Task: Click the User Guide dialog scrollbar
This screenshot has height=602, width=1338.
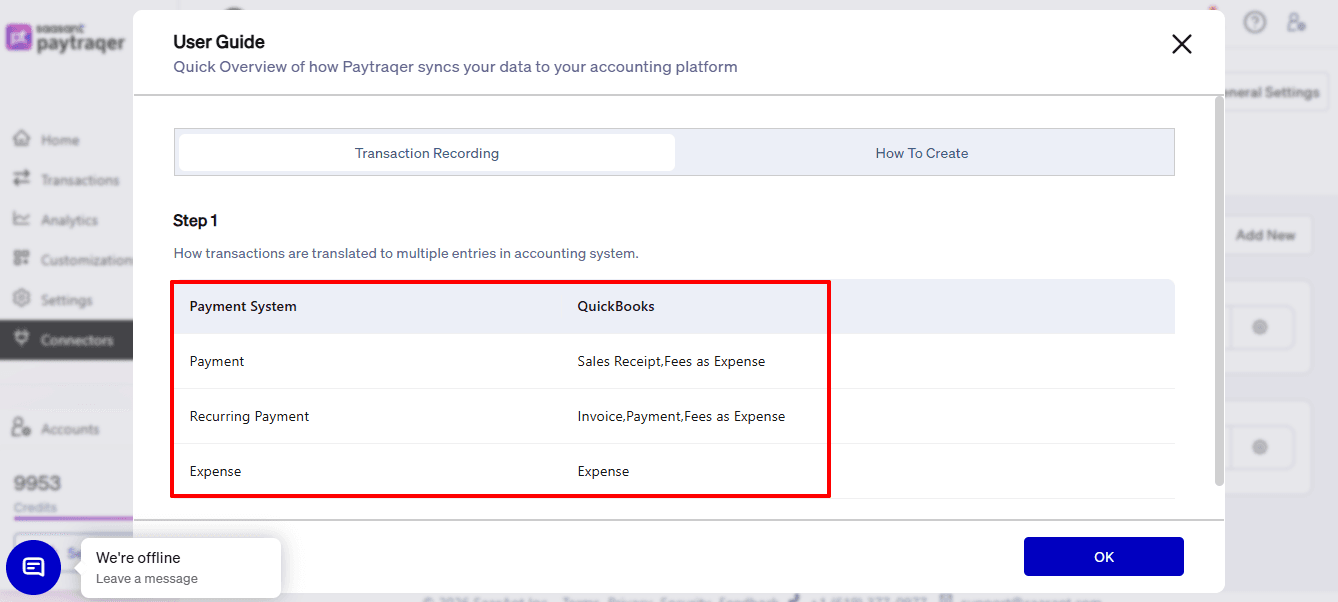Action: tap(1217, 290)
